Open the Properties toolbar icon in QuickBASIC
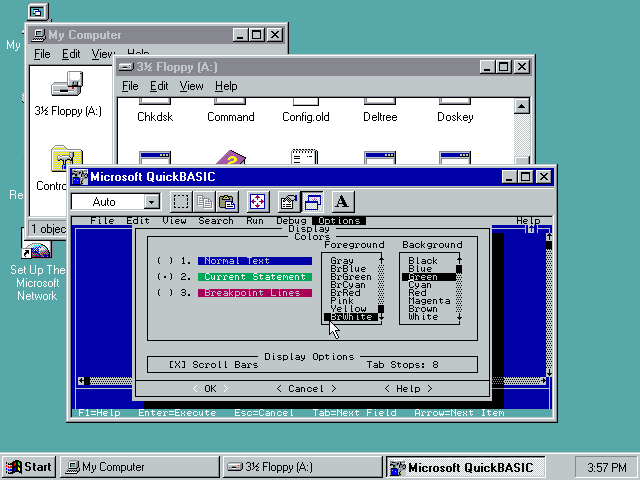 [x=289, y=202]
